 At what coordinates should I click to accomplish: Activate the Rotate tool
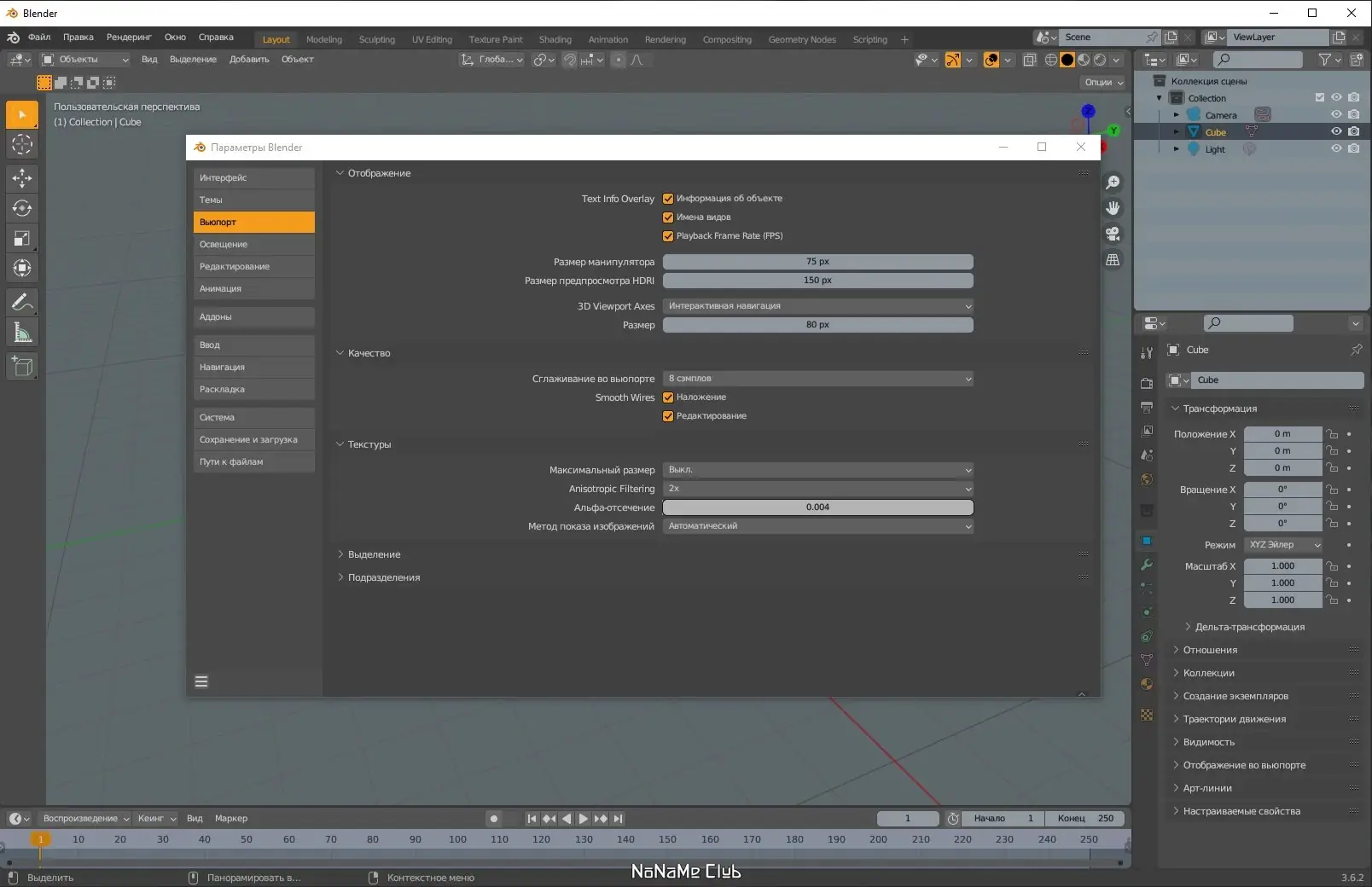tap(22, 208)
